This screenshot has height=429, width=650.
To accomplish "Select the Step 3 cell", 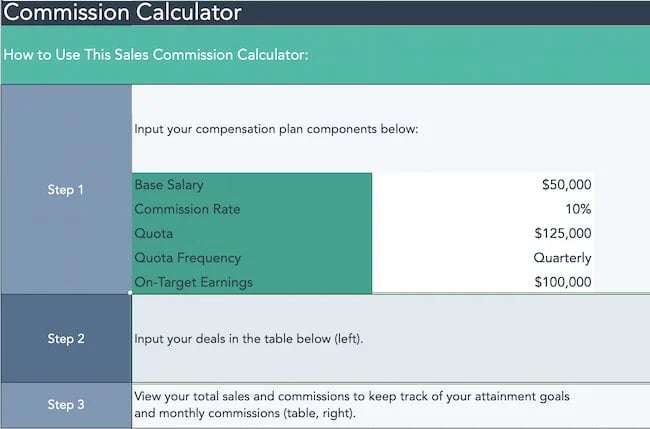I will [66, 405].
